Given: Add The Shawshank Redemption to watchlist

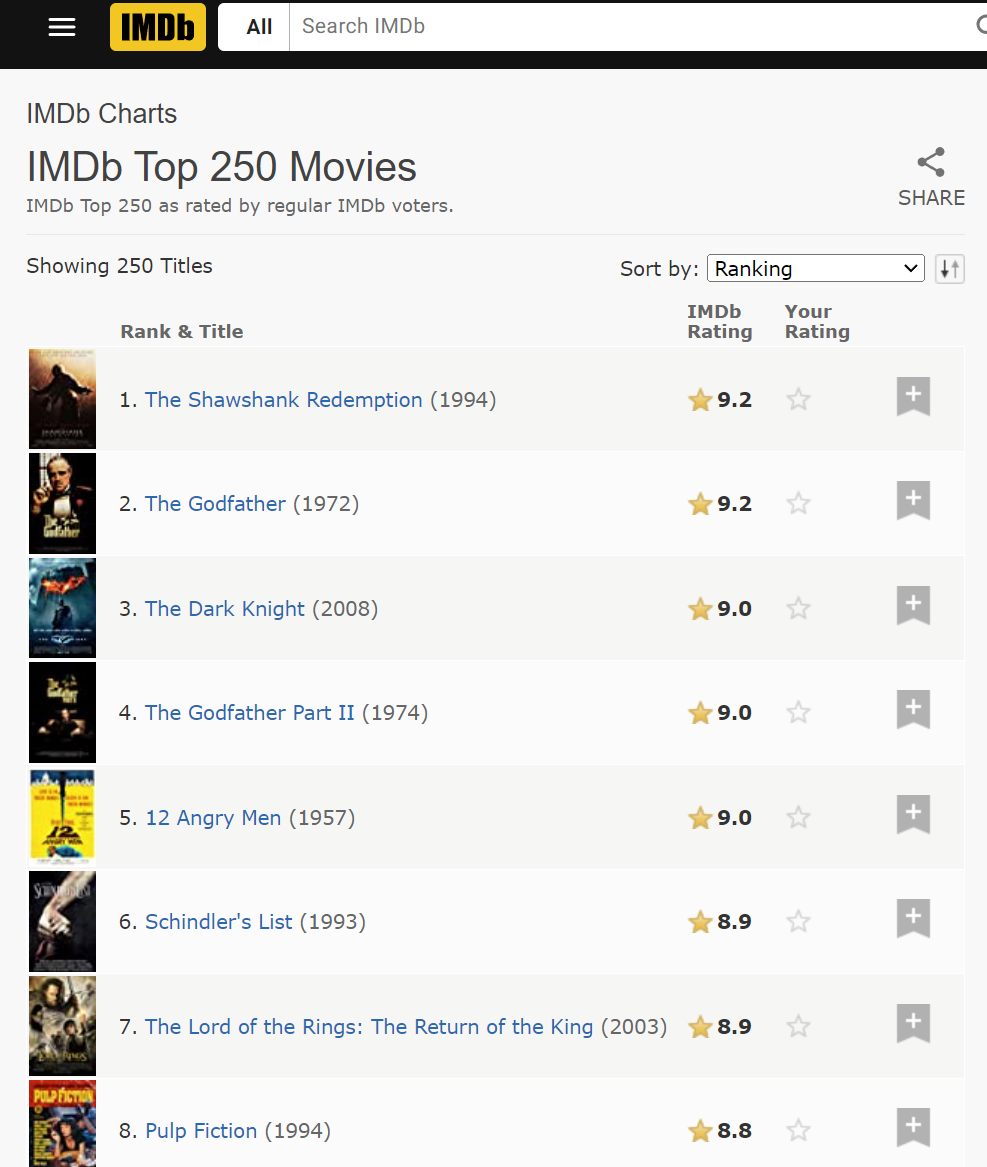Looking at the screenshot, I should (x=913, y=396).
